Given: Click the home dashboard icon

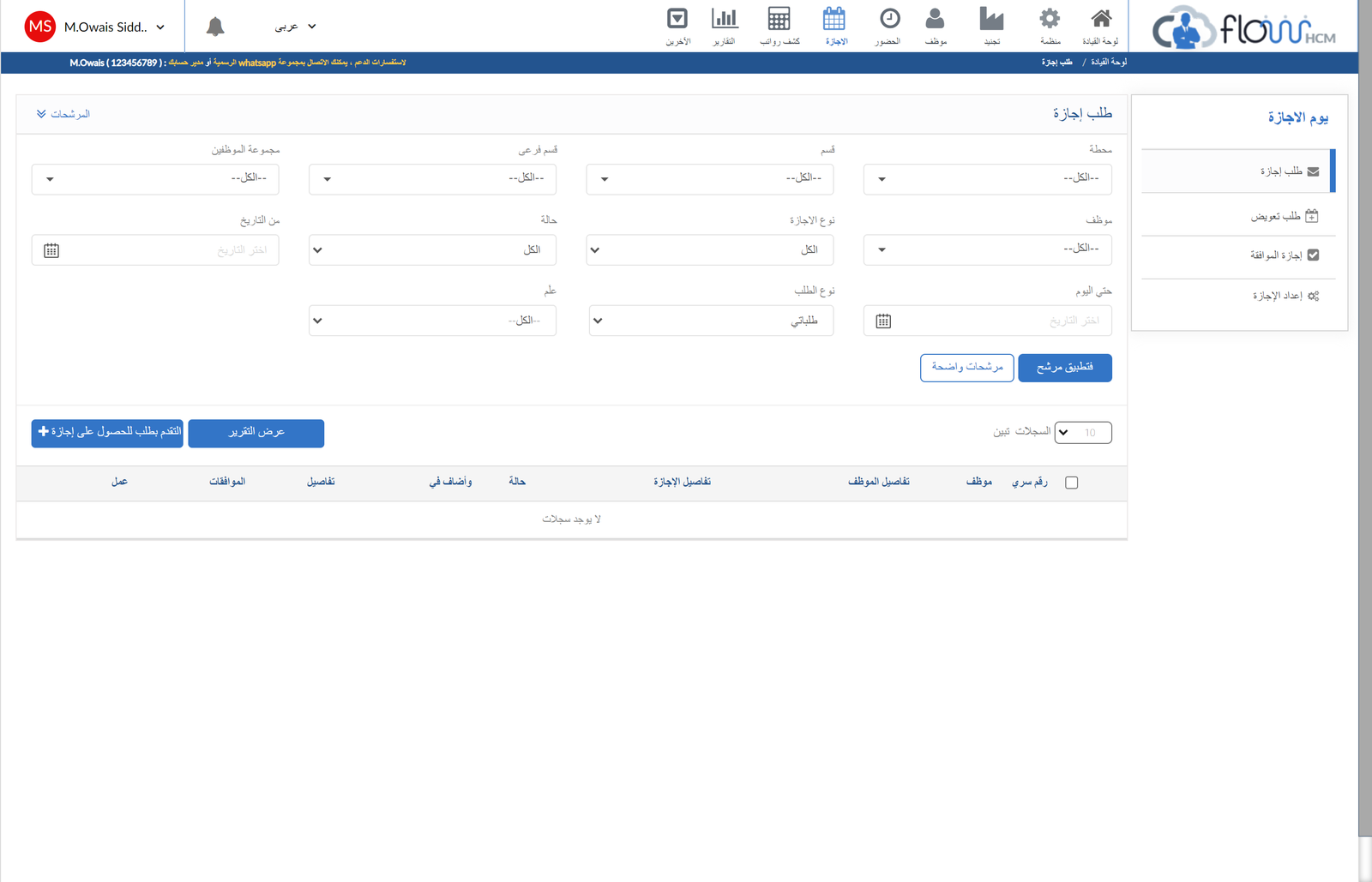Looking at the screenshot, I should 1100,20.
